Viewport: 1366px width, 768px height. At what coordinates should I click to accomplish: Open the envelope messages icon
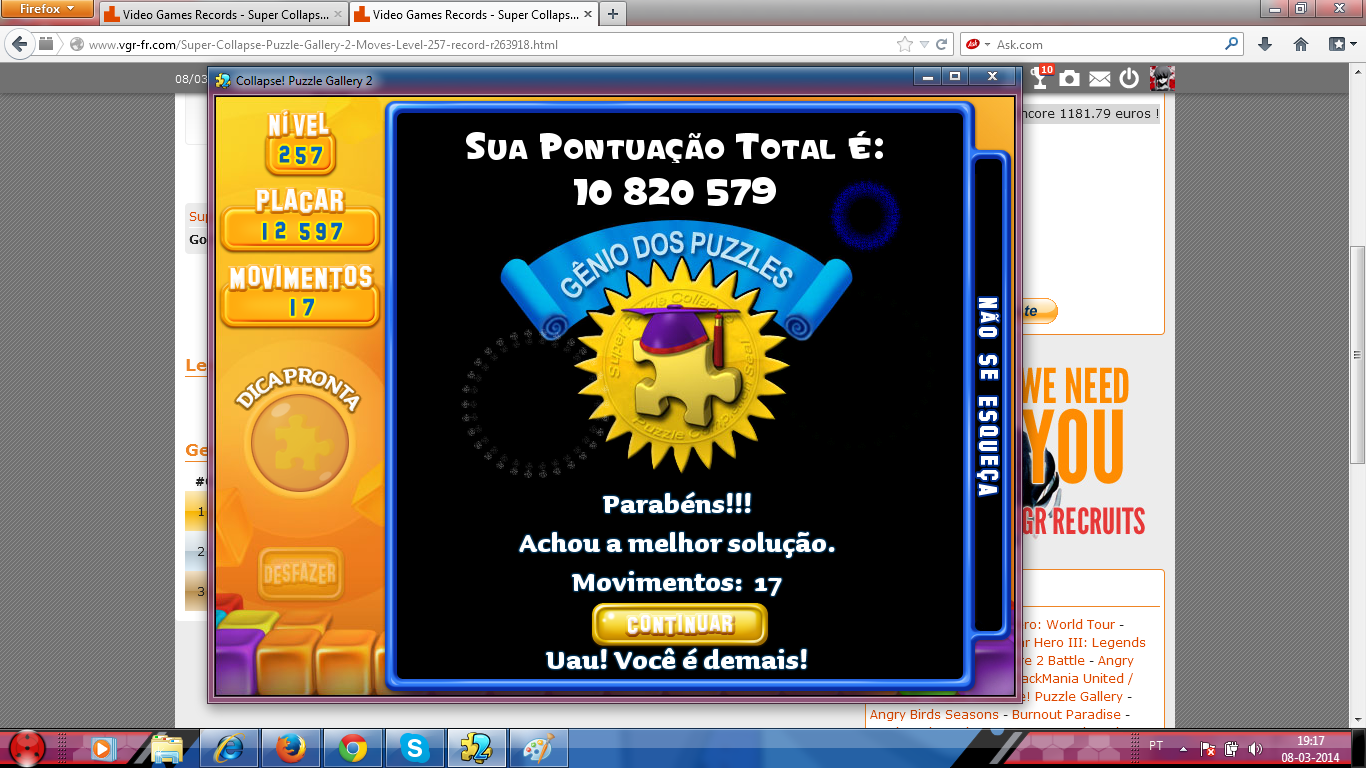coord(1099,79)
